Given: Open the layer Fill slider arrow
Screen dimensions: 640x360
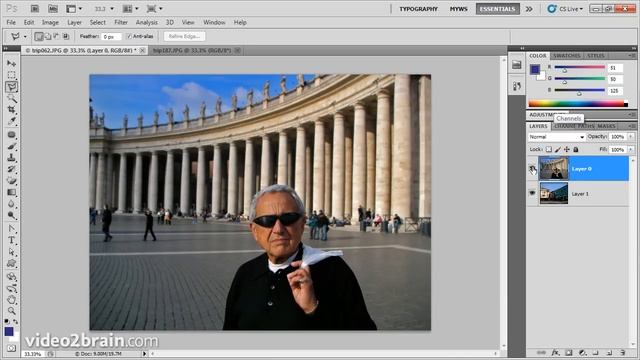Looking at the screenshot, I should coord(631,149).
